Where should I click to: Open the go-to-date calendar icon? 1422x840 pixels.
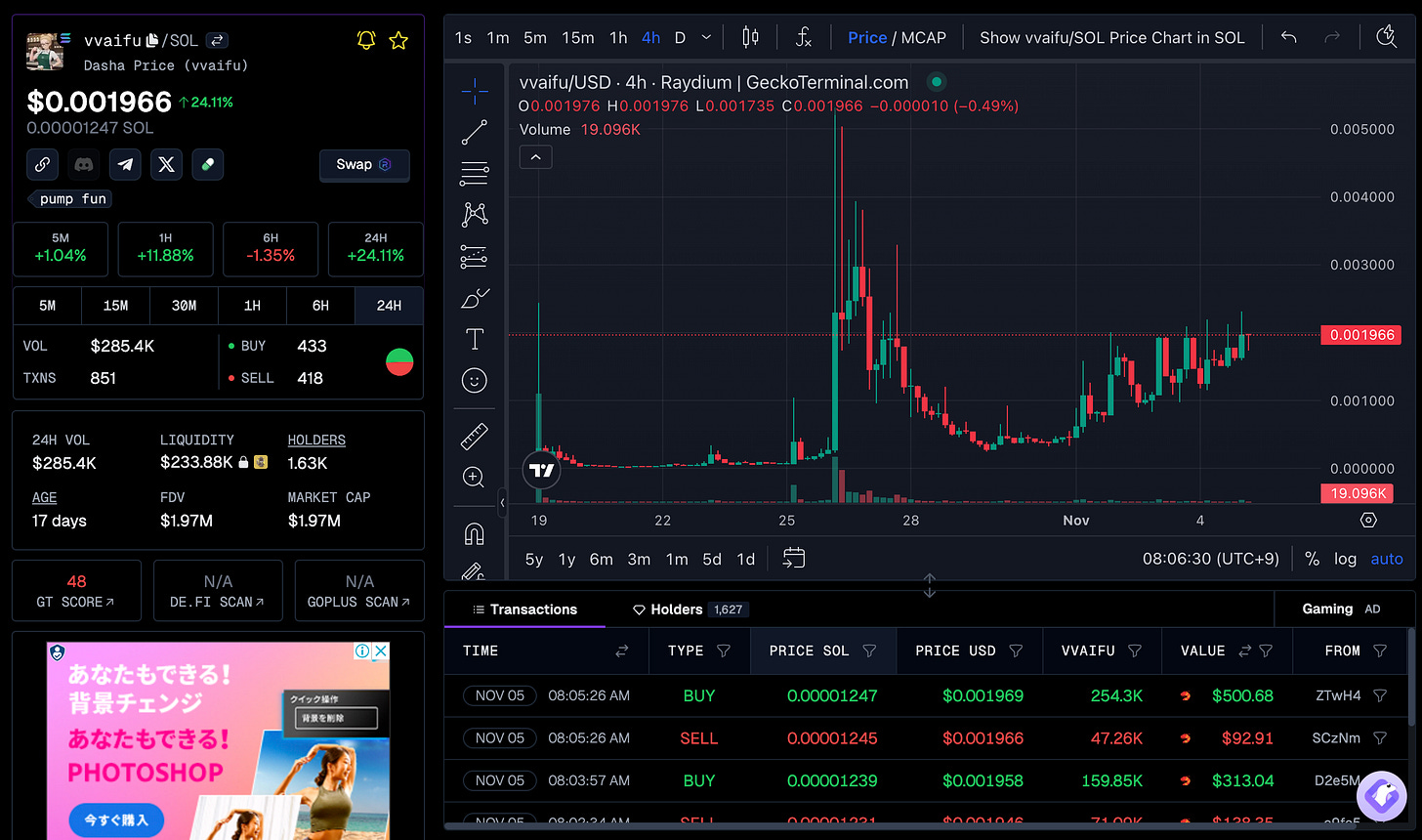coord(794,558)
